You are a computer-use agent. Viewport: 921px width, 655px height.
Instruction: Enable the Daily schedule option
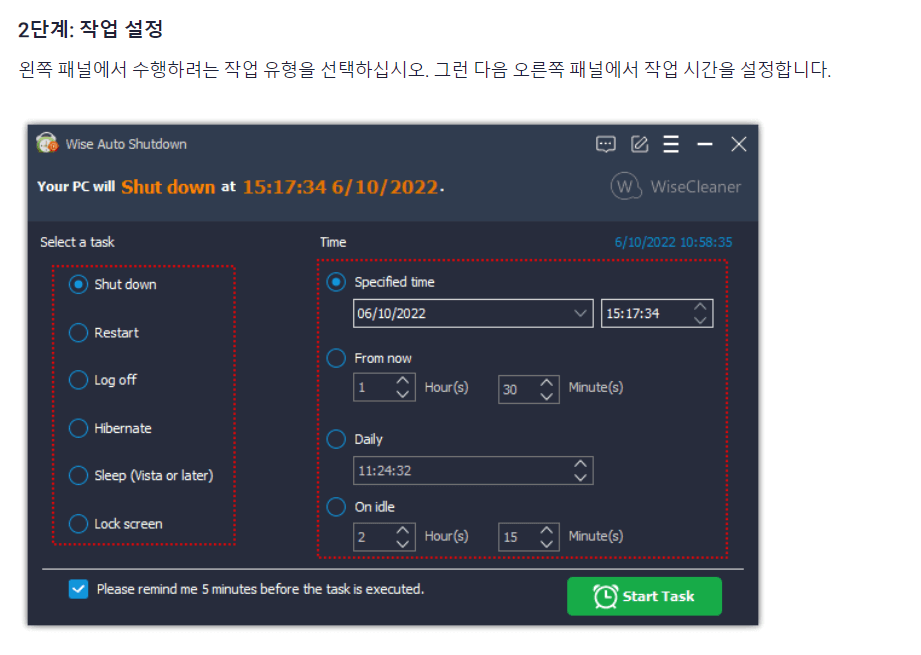[336, 439]
